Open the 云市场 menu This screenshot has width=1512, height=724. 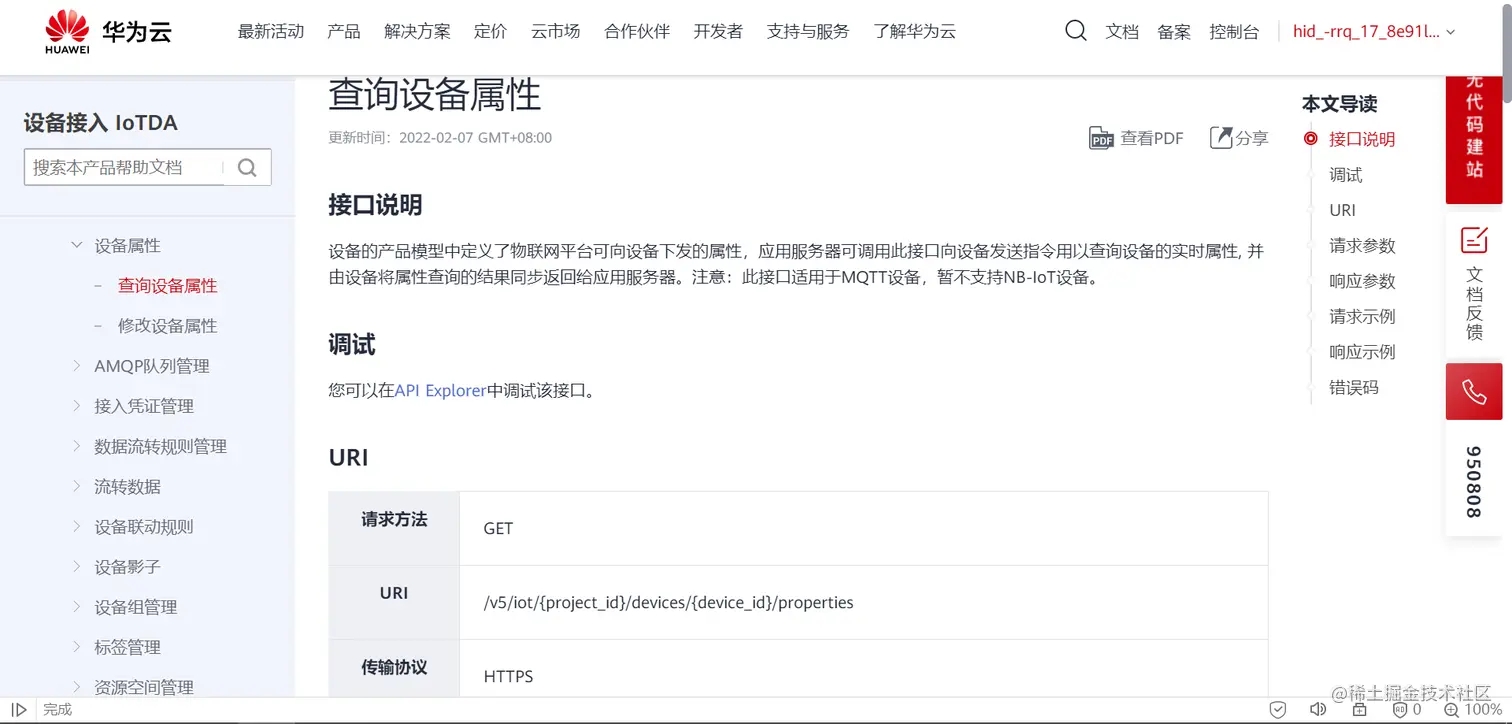tap(556, 32)
